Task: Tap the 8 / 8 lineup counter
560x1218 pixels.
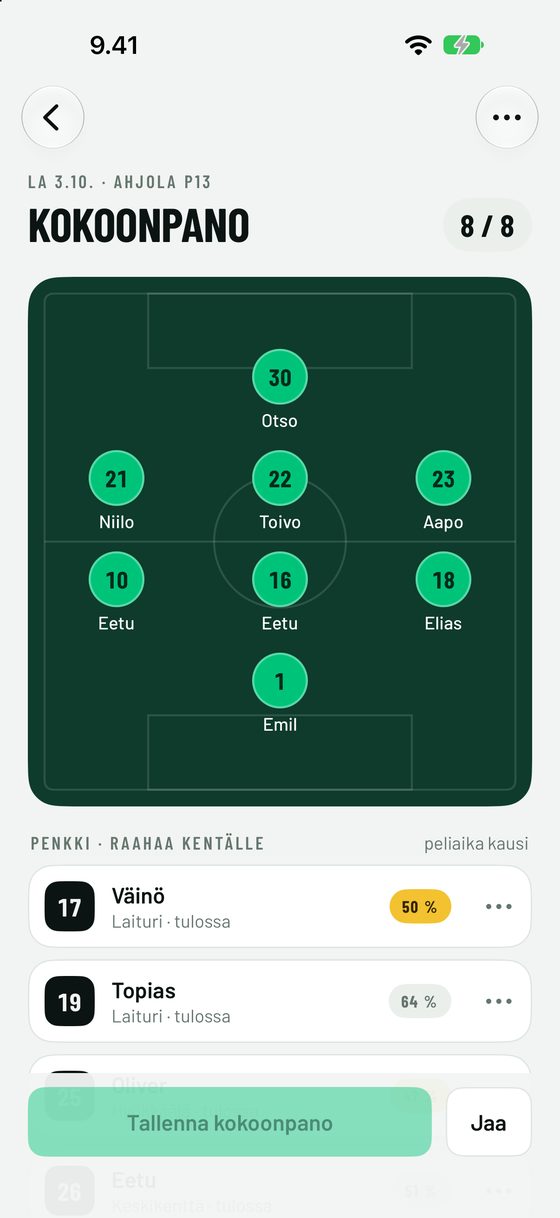Action: coord(487,225)
